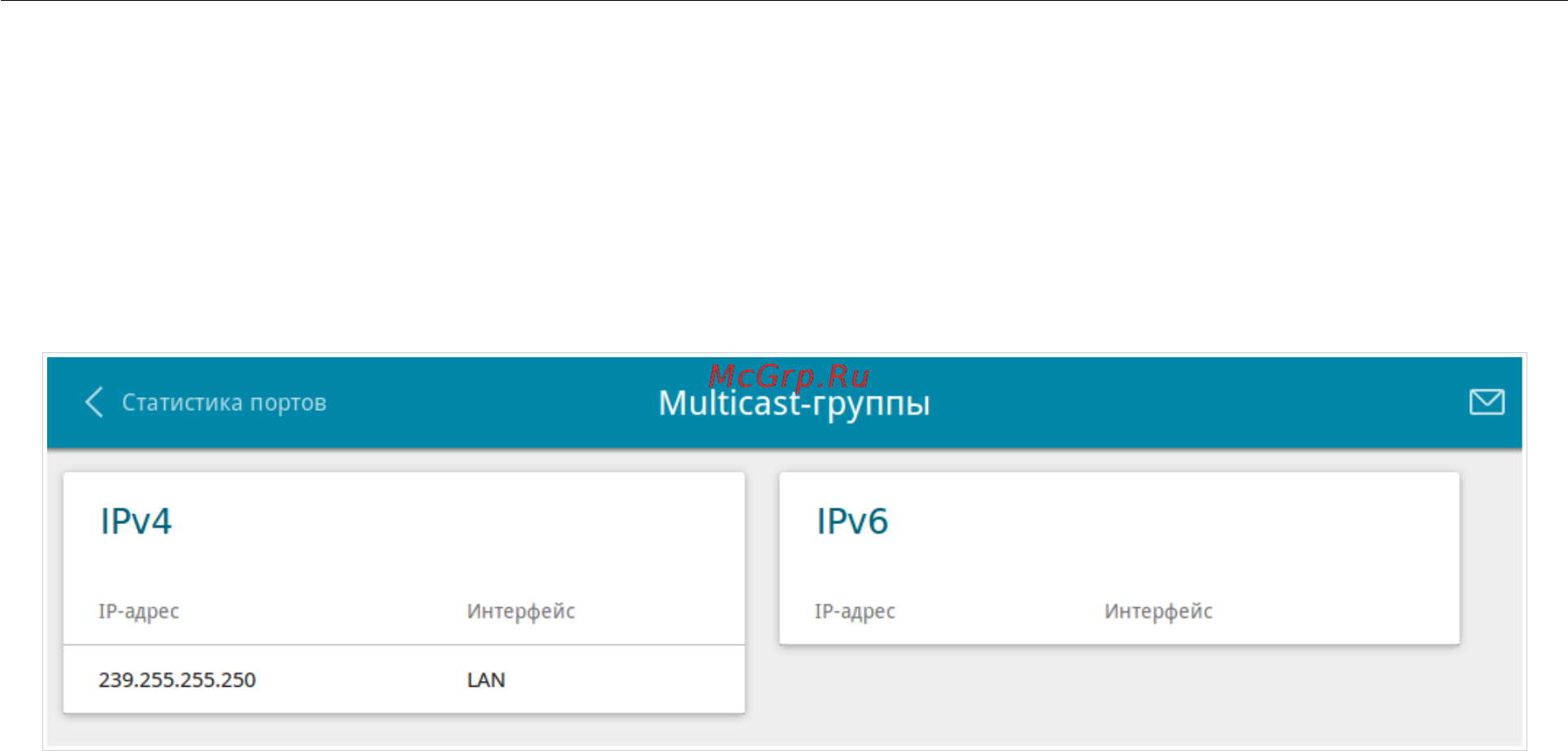This screenshot has height=751, width=1568.
Task: Click IP-адрес column header in IPv4
Action: (x=139, y=611)
